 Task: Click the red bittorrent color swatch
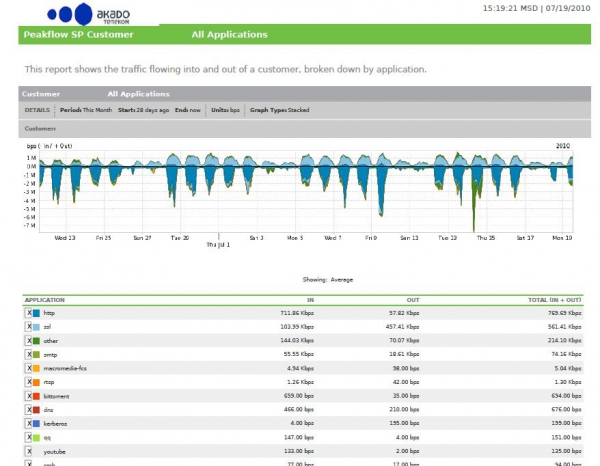point(36,396)
